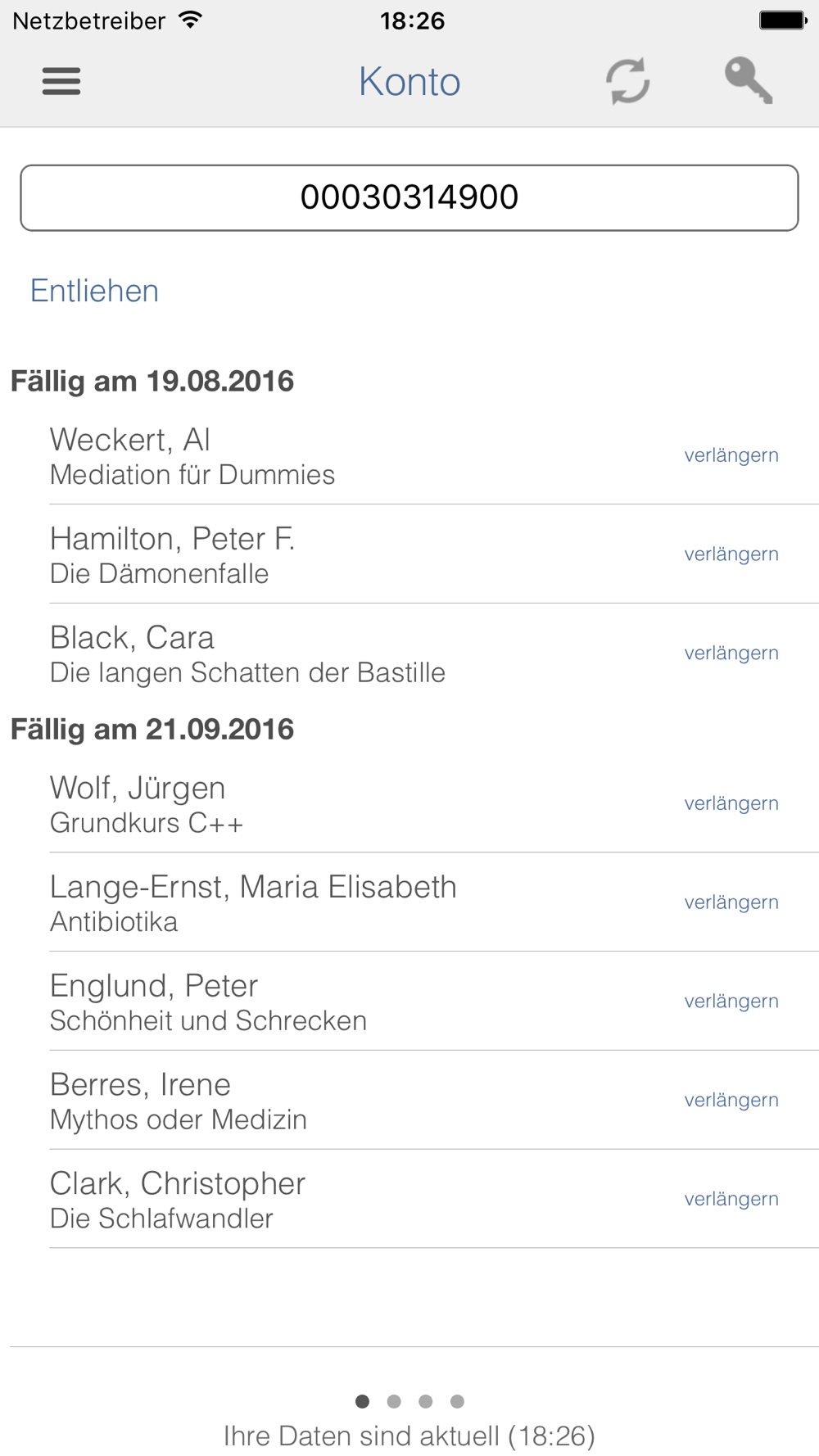The width and height of the screenshot is (819, 1456).
Task: Open the hamburger menu
Action: [61, 81]
